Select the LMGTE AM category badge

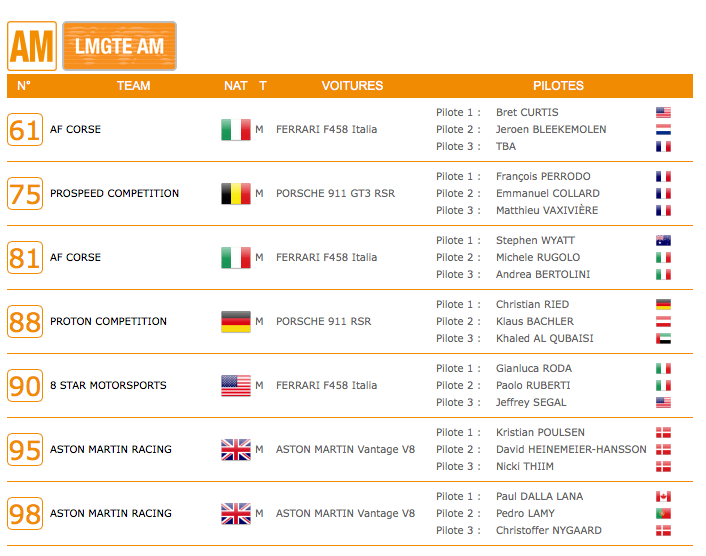click(x=119, y=46)
